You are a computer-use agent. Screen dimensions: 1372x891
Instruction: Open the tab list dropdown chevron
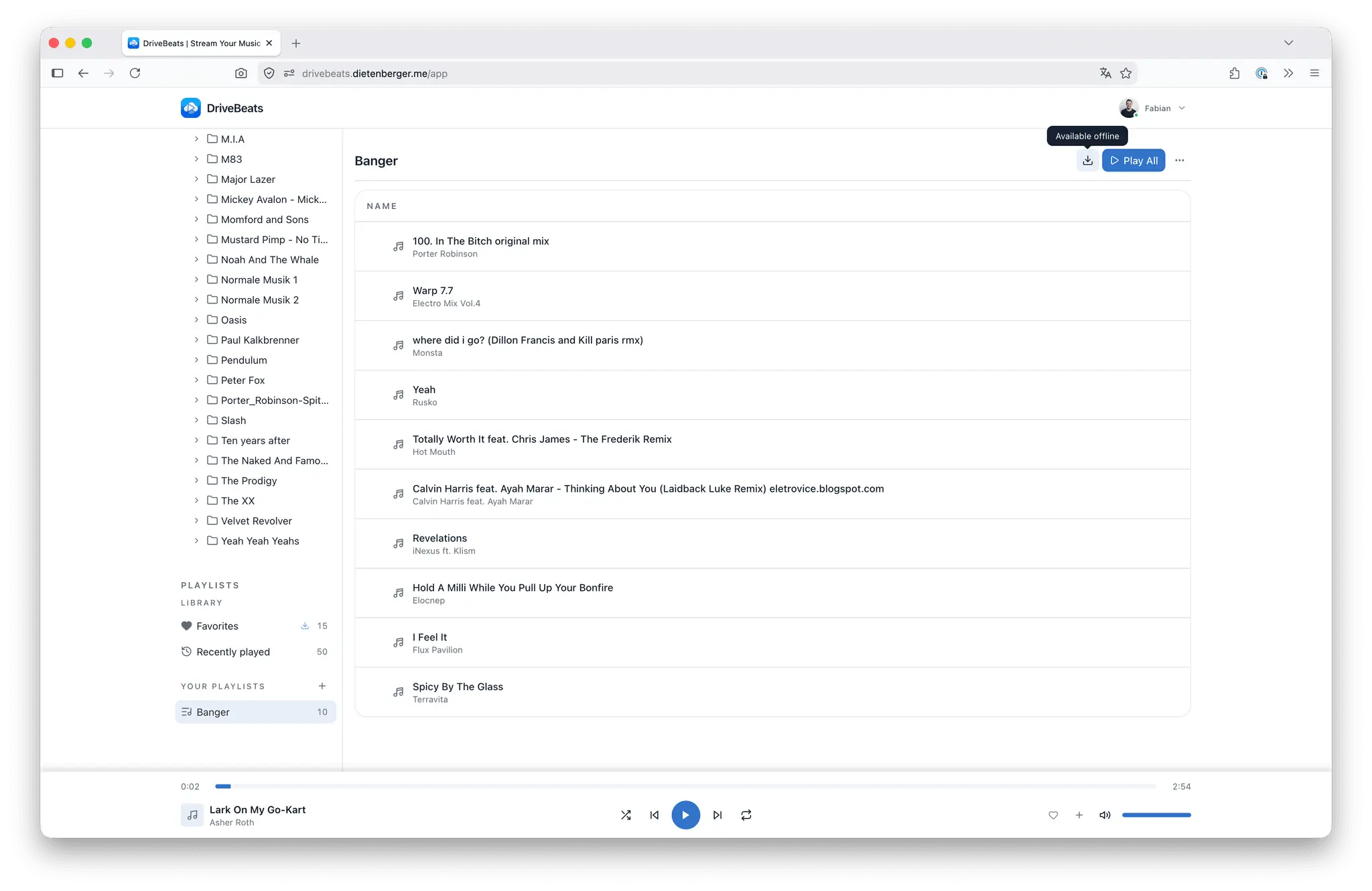click(x=1288, y=43)
